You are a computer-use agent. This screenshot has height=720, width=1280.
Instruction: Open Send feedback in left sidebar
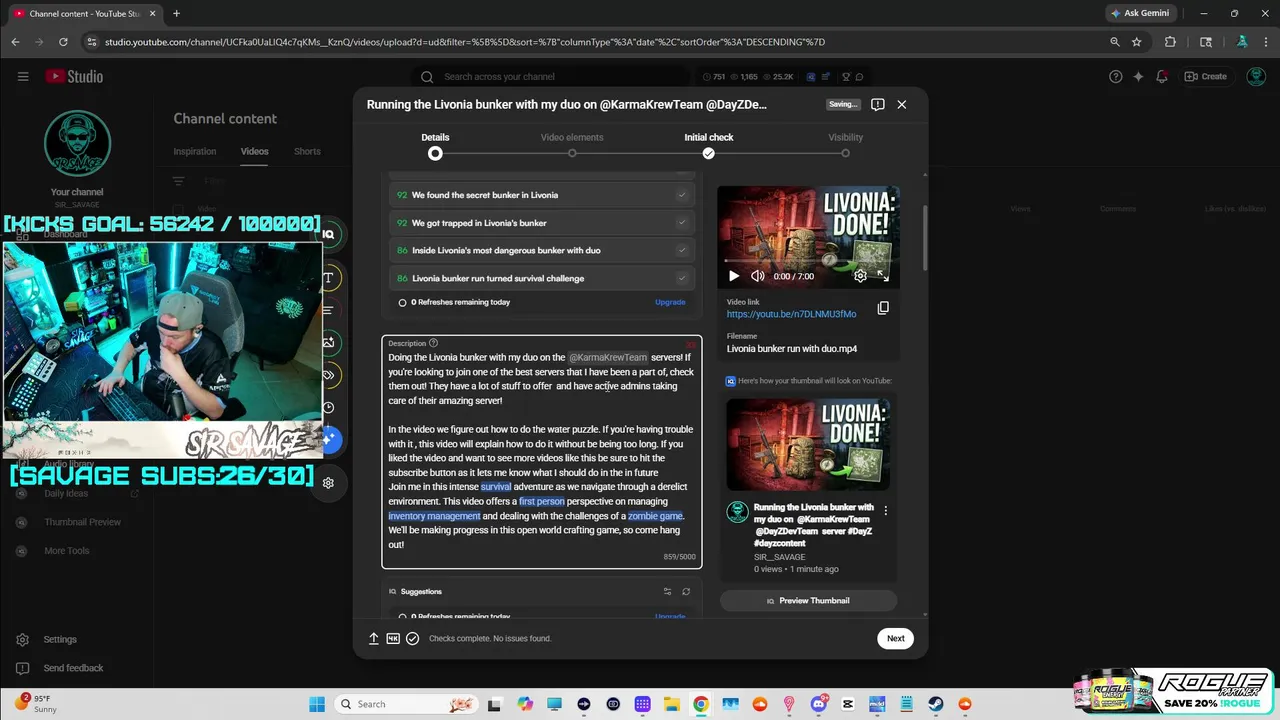pos(73,668)
